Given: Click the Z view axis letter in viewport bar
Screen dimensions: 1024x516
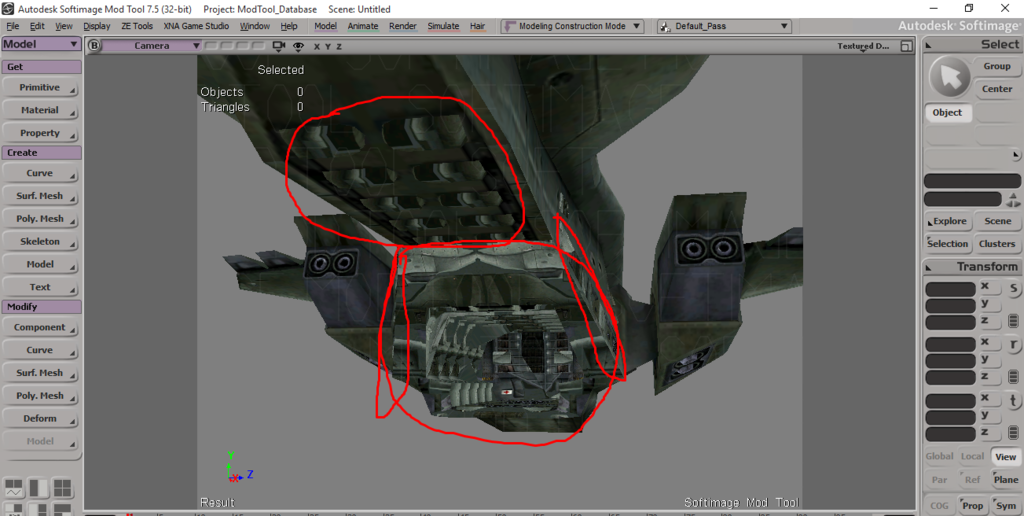Looking at the screenshot, I should 339,46.
